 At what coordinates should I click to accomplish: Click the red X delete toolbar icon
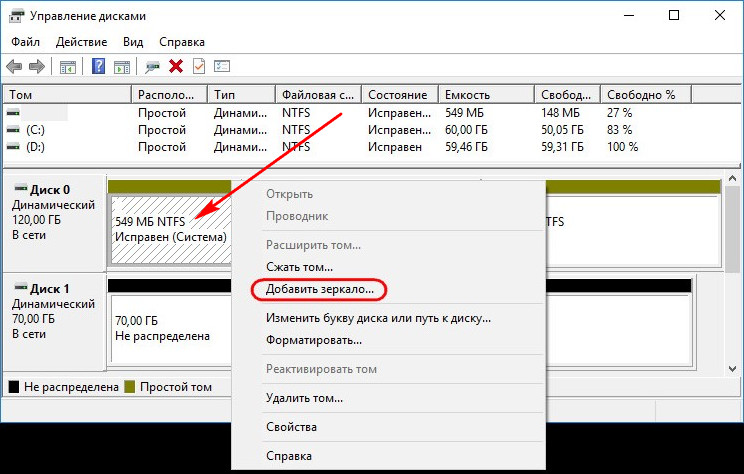click(176, 66)
